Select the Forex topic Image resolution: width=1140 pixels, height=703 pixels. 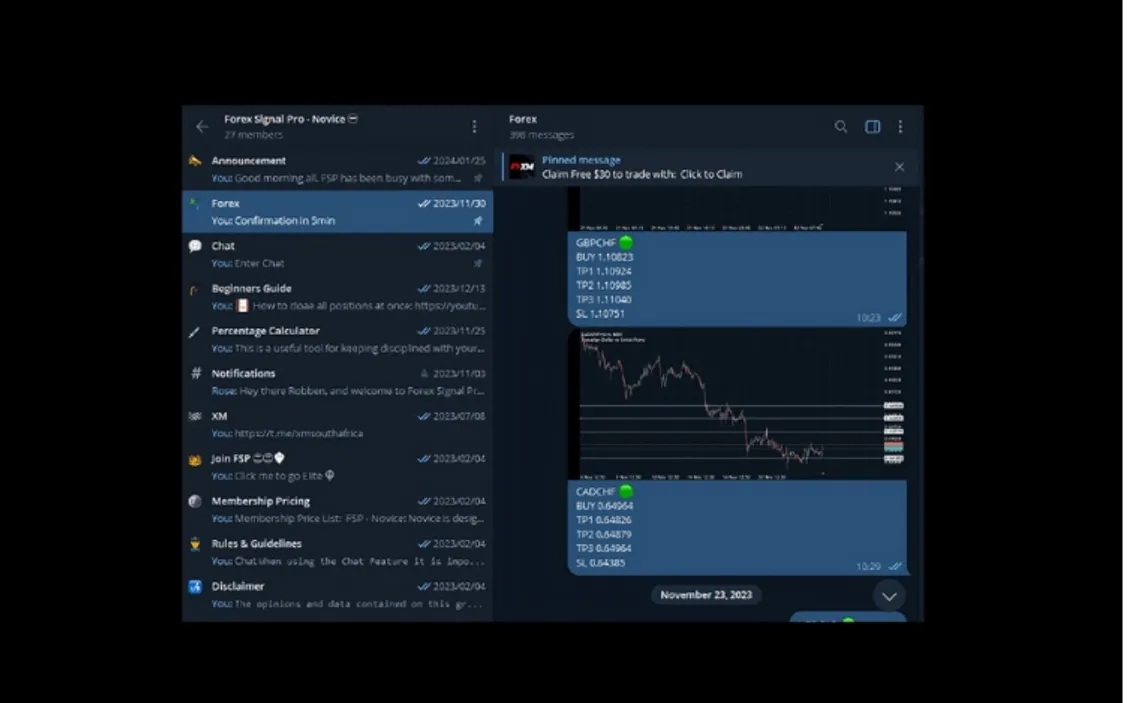(337, 212)
